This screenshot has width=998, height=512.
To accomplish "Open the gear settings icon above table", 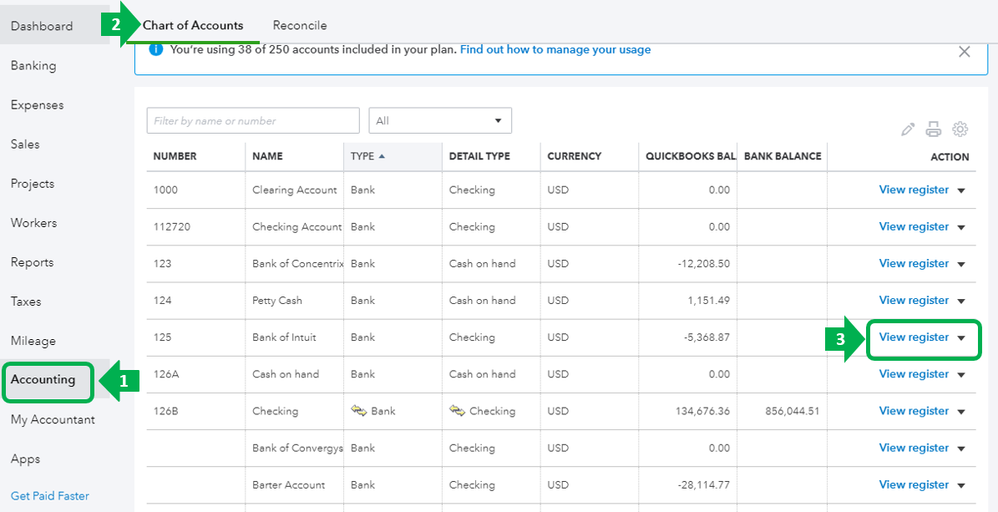I will click(960, 129).
